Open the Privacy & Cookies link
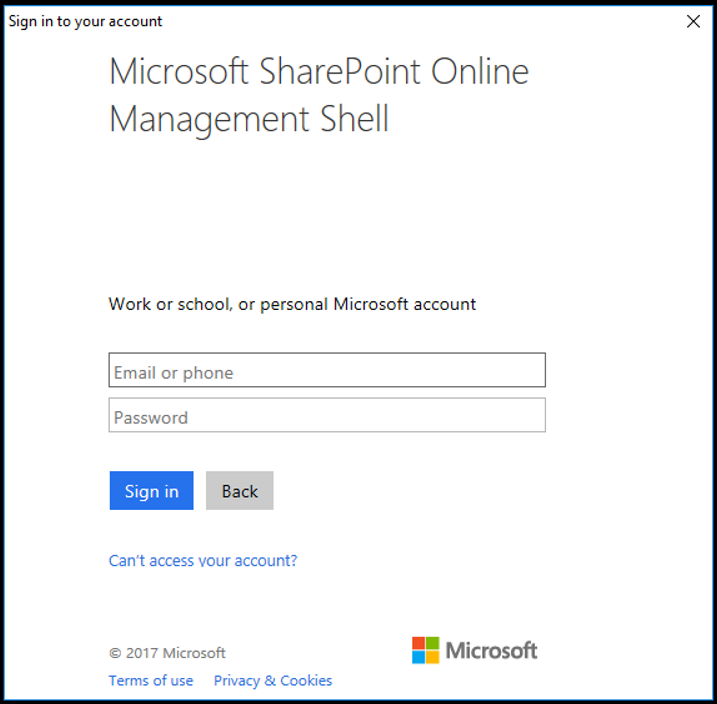This screenshot has height=704, width=717. click(273, 681)
